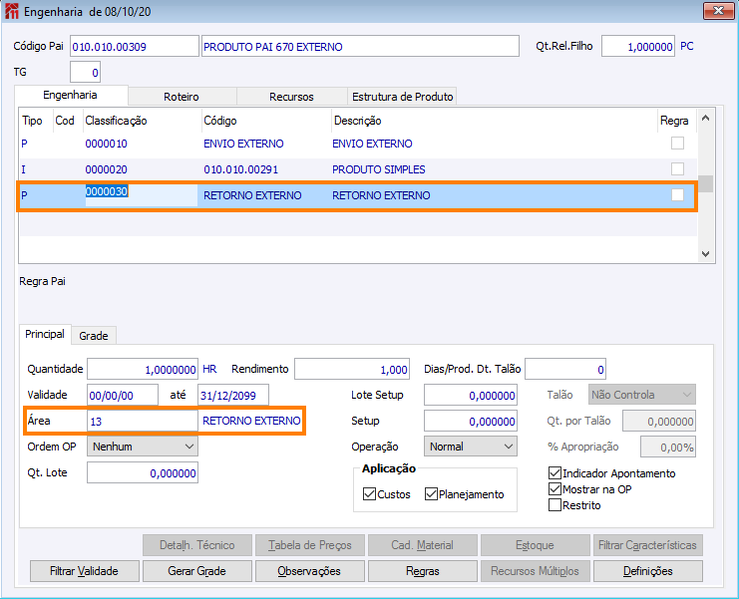Screen dimensions: 739x599
Task: Click the Lote Setup field
Action: pyautogui.click(x=470, y=395)
